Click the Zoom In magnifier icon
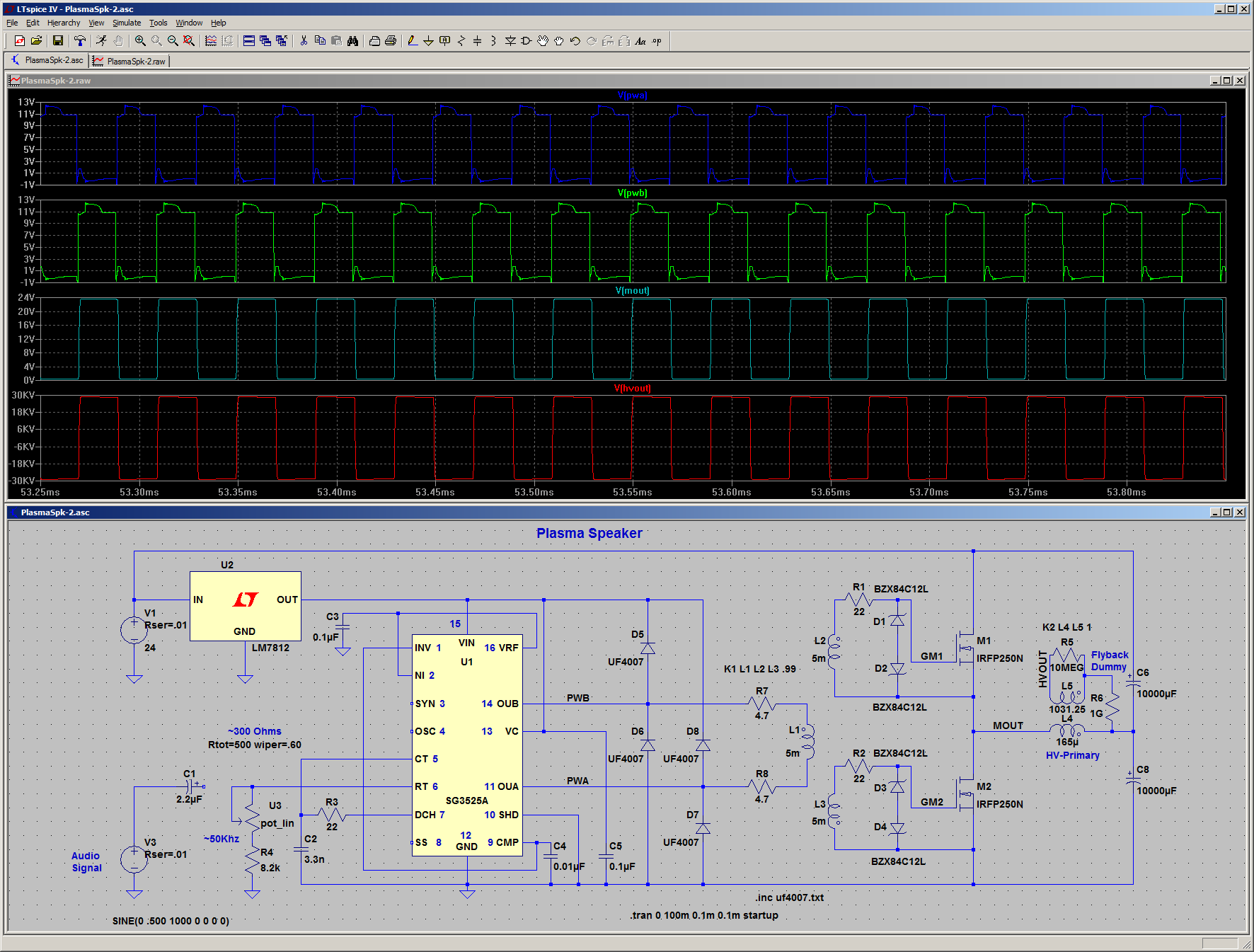 tap(140, 41)
